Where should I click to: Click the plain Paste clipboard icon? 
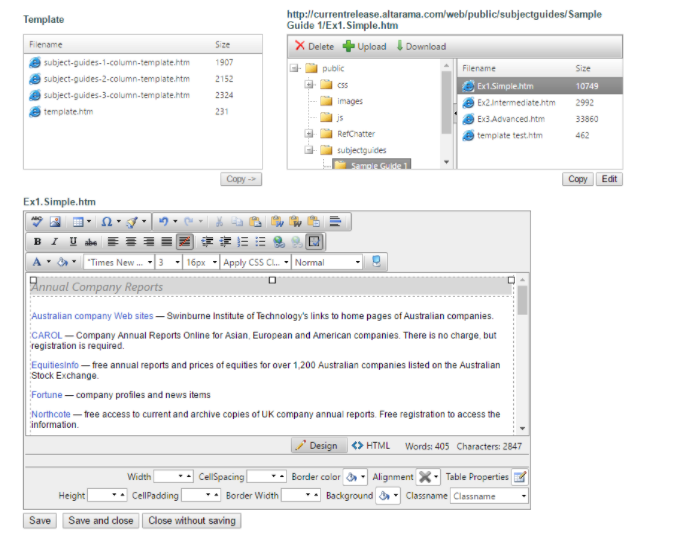[255, 221]
